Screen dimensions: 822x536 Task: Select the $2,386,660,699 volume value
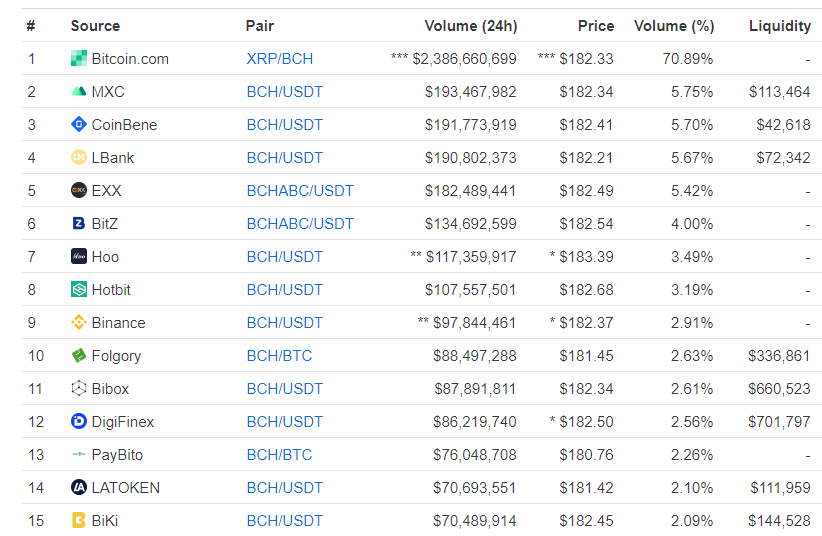(464, 59)
